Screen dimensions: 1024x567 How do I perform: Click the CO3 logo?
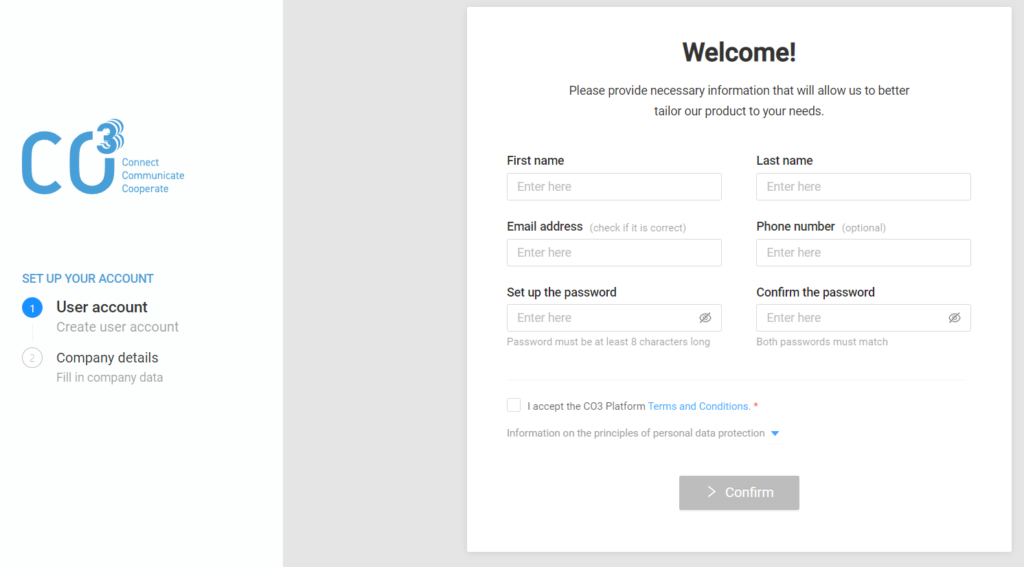pyautogui.click(x=103, y=157)
